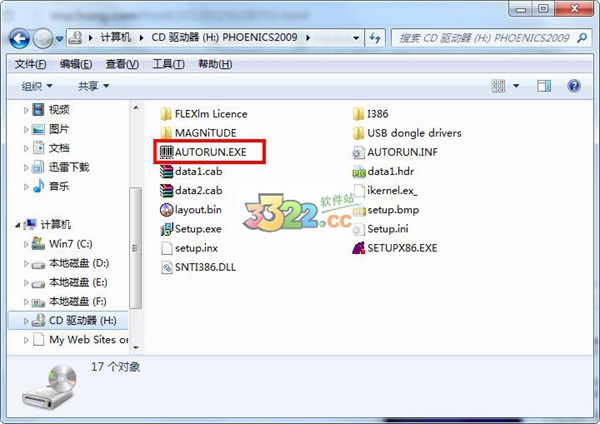
Task: Click the Forward navigation arrow
Action: 43,38
